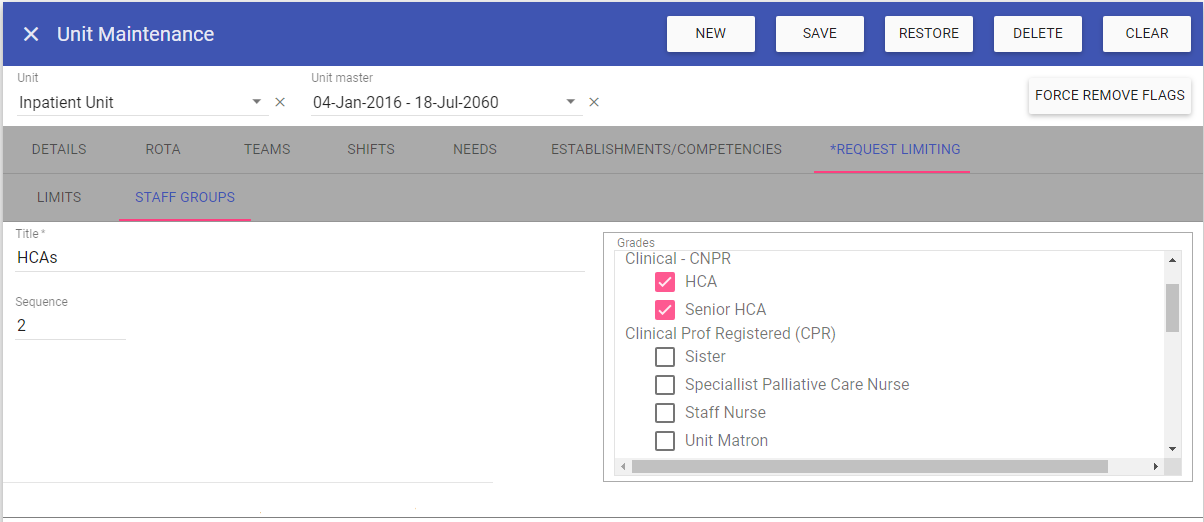Go to Establishments/Competencies tab
The height and width of the screenshot is (522, 1204).
pyautogui.click(x=666, y=150)
